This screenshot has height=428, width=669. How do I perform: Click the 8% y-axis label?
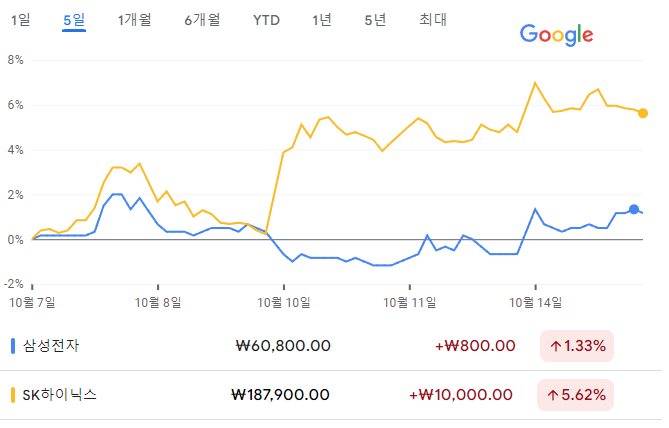coord(15,60)
